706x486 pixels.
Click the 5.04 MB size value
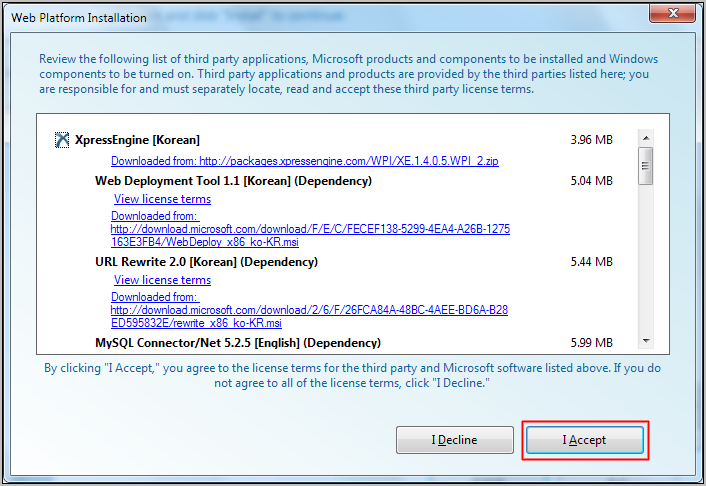click(x=592, y=181)
